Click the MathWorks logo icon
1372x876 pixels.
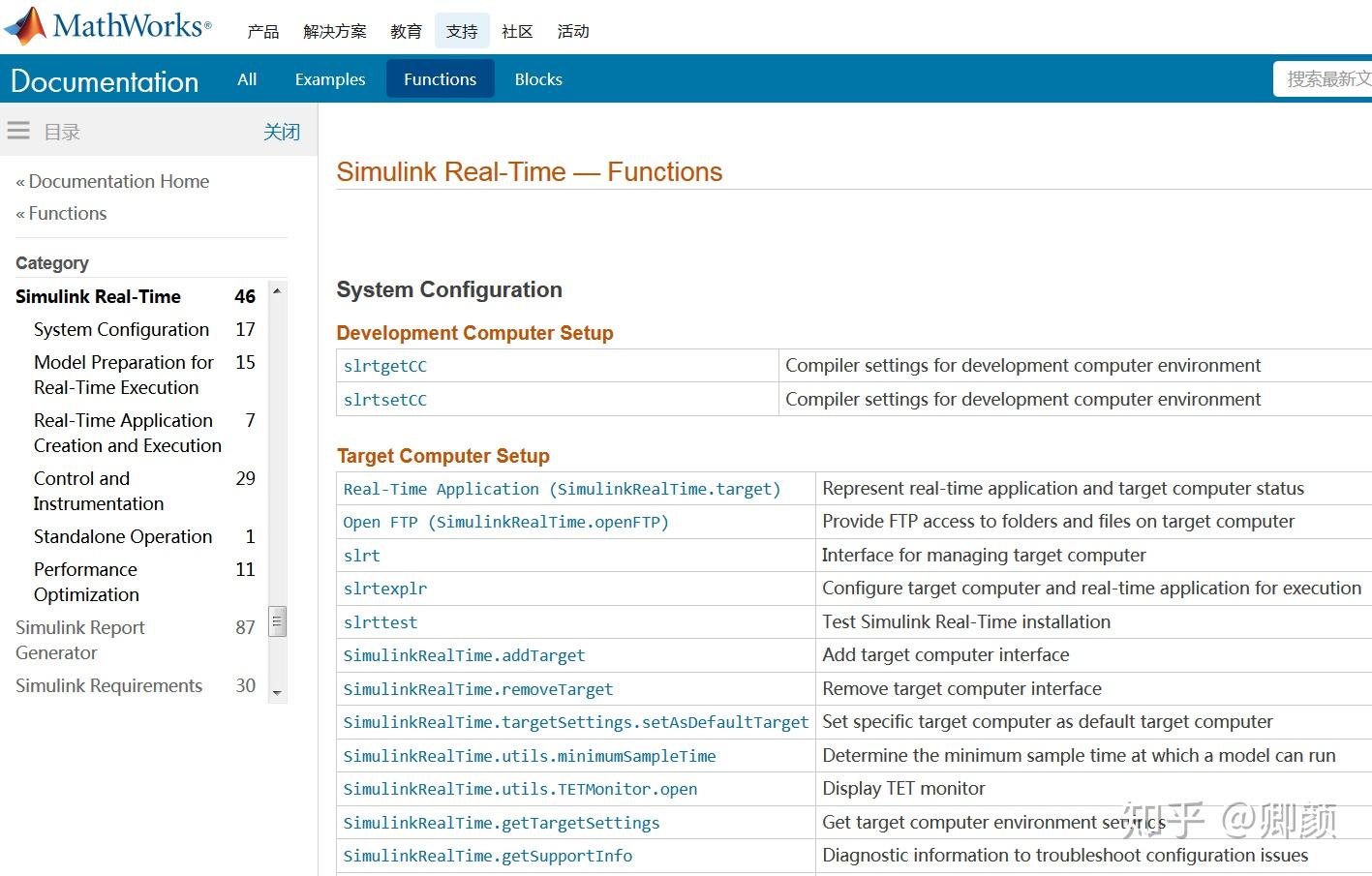click(x=27, y=26)
